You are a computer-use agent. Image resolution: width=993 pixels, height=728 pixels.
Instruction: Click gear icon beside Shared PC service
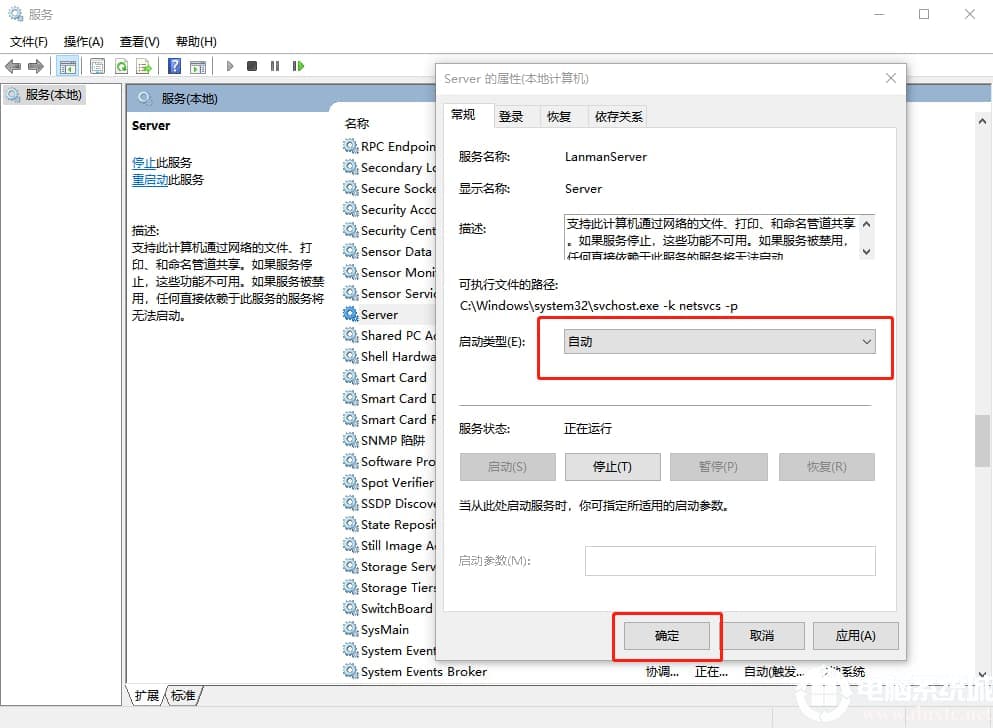(350, 336)
